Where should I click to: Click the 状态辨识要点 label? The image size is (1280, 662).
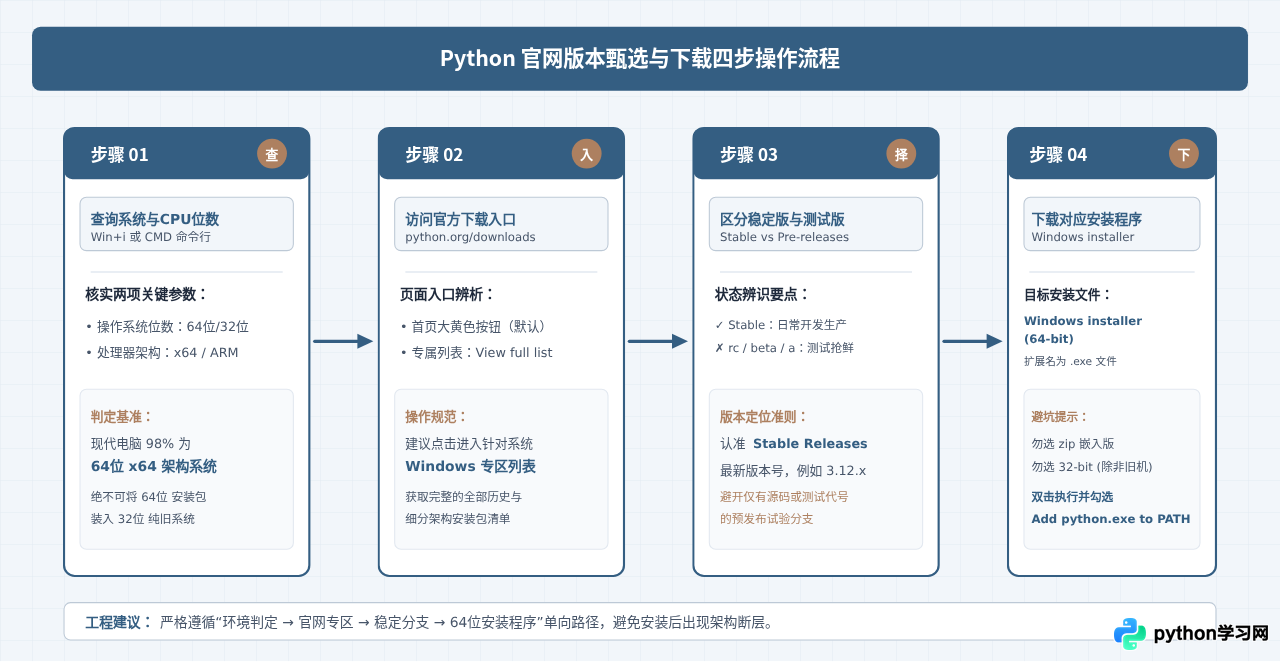point(763,294)
